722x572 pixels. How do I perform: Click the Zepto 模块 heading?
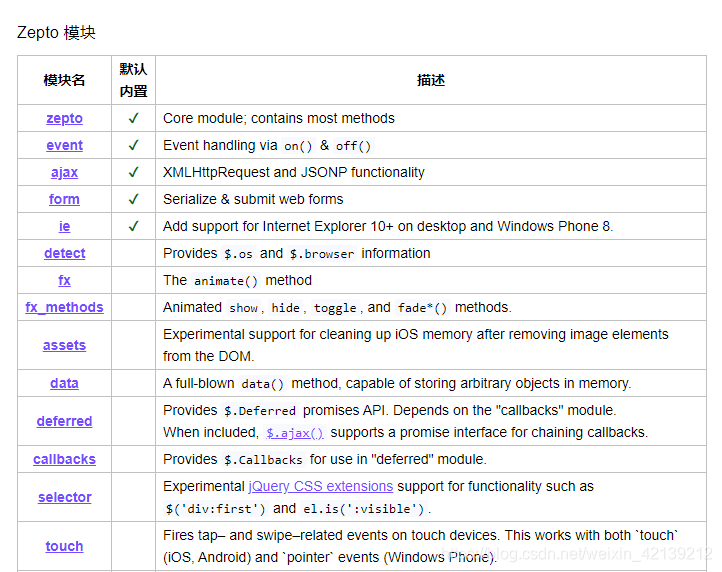click(56, 33)
